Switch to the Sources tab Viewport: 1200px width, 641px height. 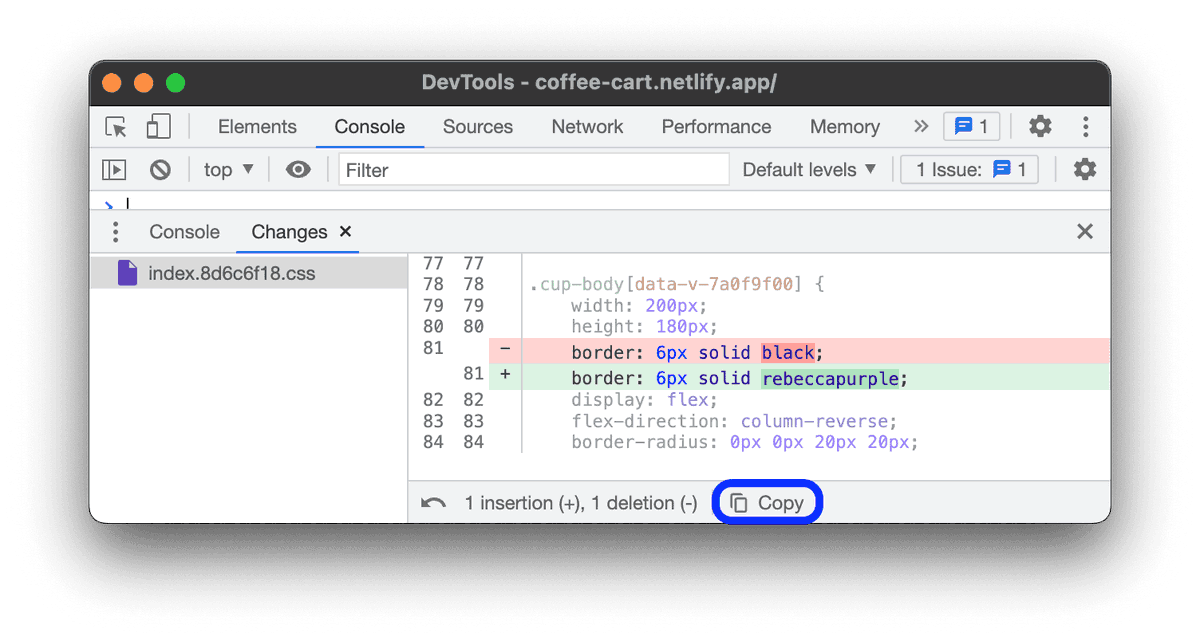click(x=478, y=127)
